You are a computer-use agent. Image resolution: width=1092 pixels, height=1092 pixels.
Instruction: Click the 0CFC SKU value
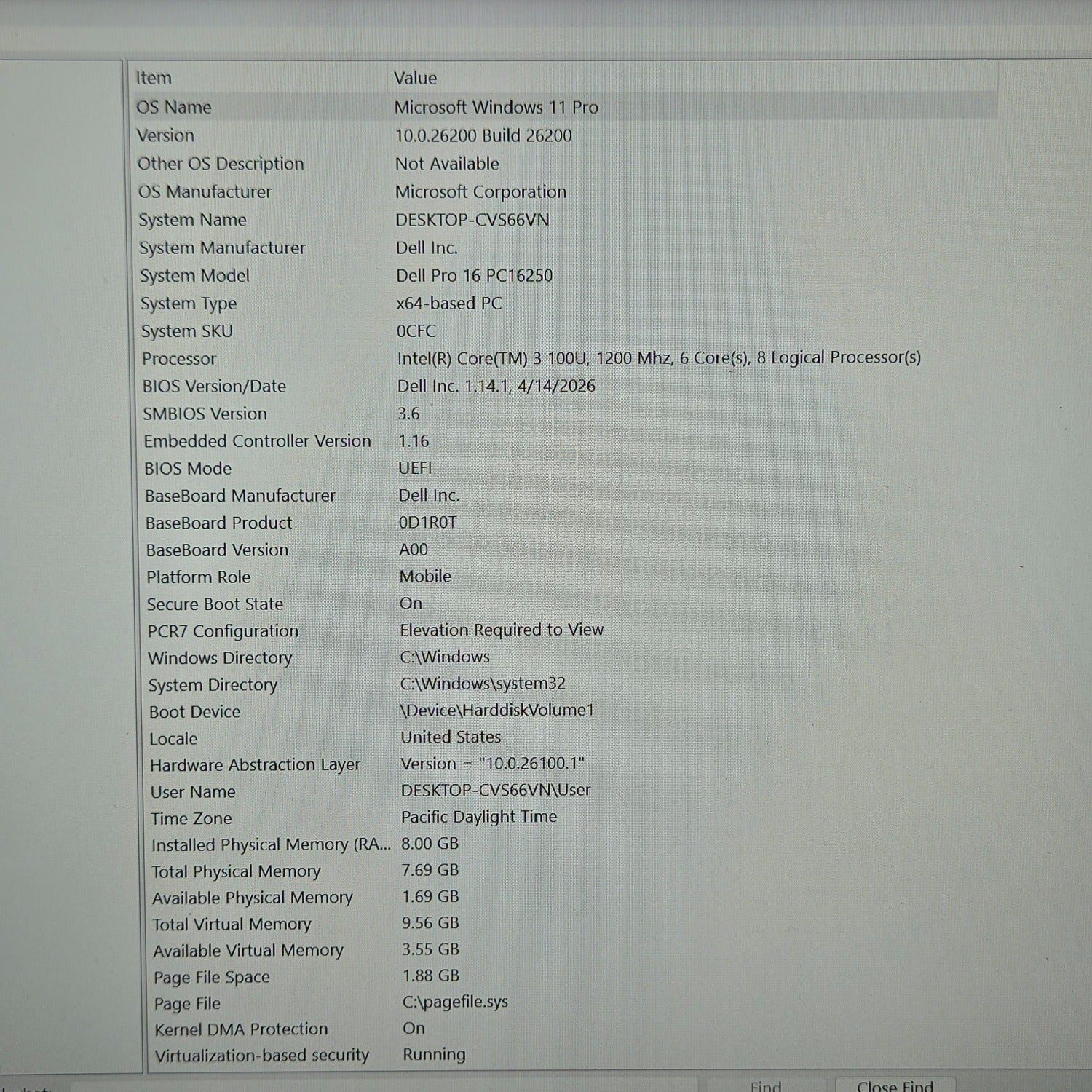pyautogui.click(x=416, y=331)
